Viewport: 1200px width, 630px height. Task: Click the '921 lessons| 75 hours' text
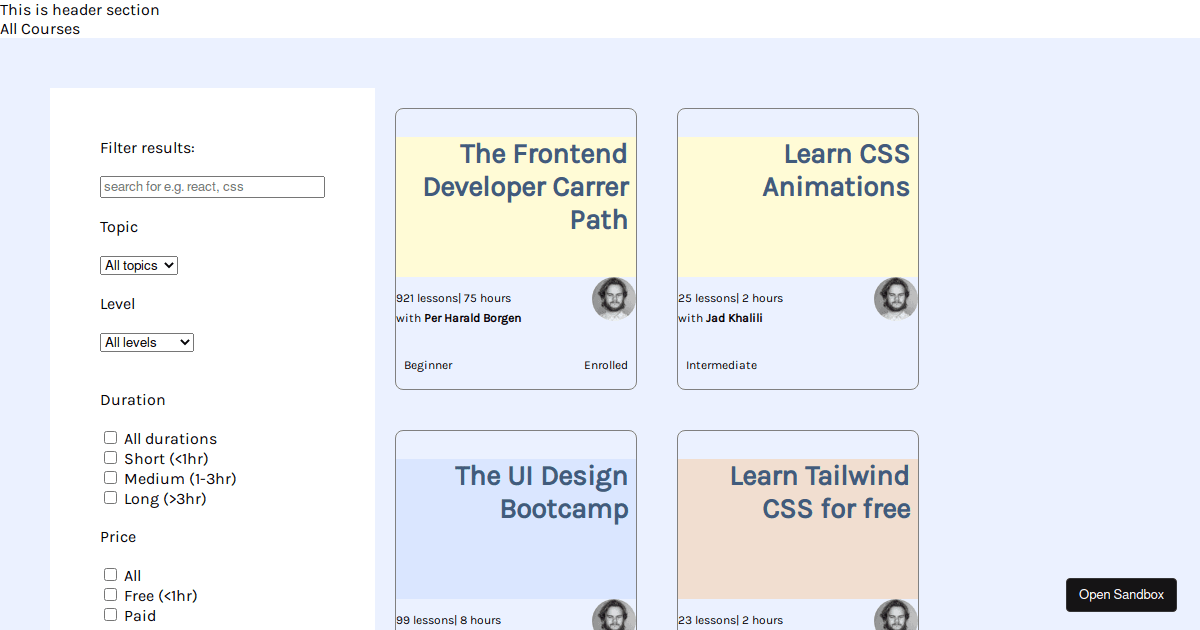click(453, 298)
